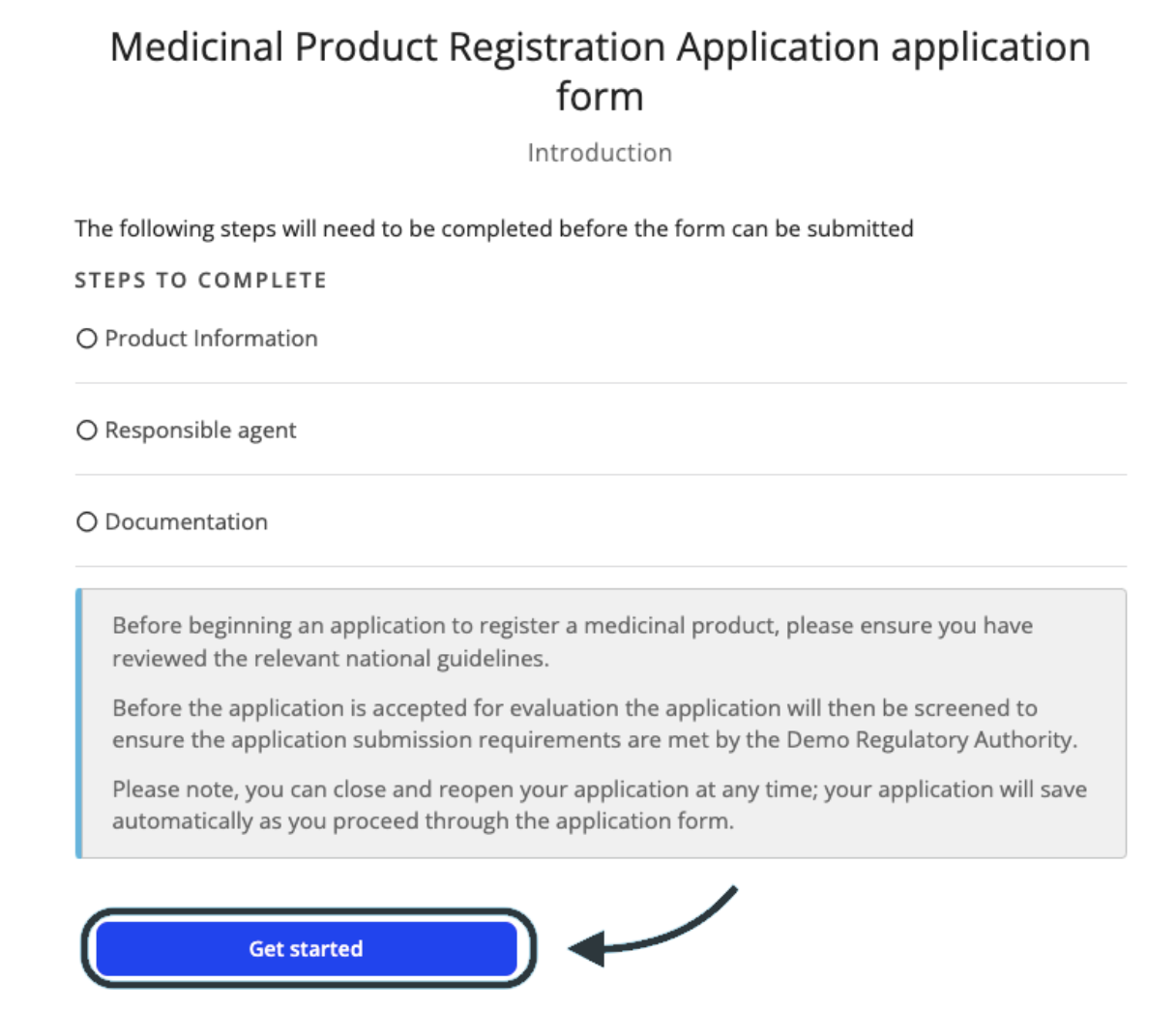Click the divider line below Product Information
This screenshot has height=1012, width=1176.
601,383
